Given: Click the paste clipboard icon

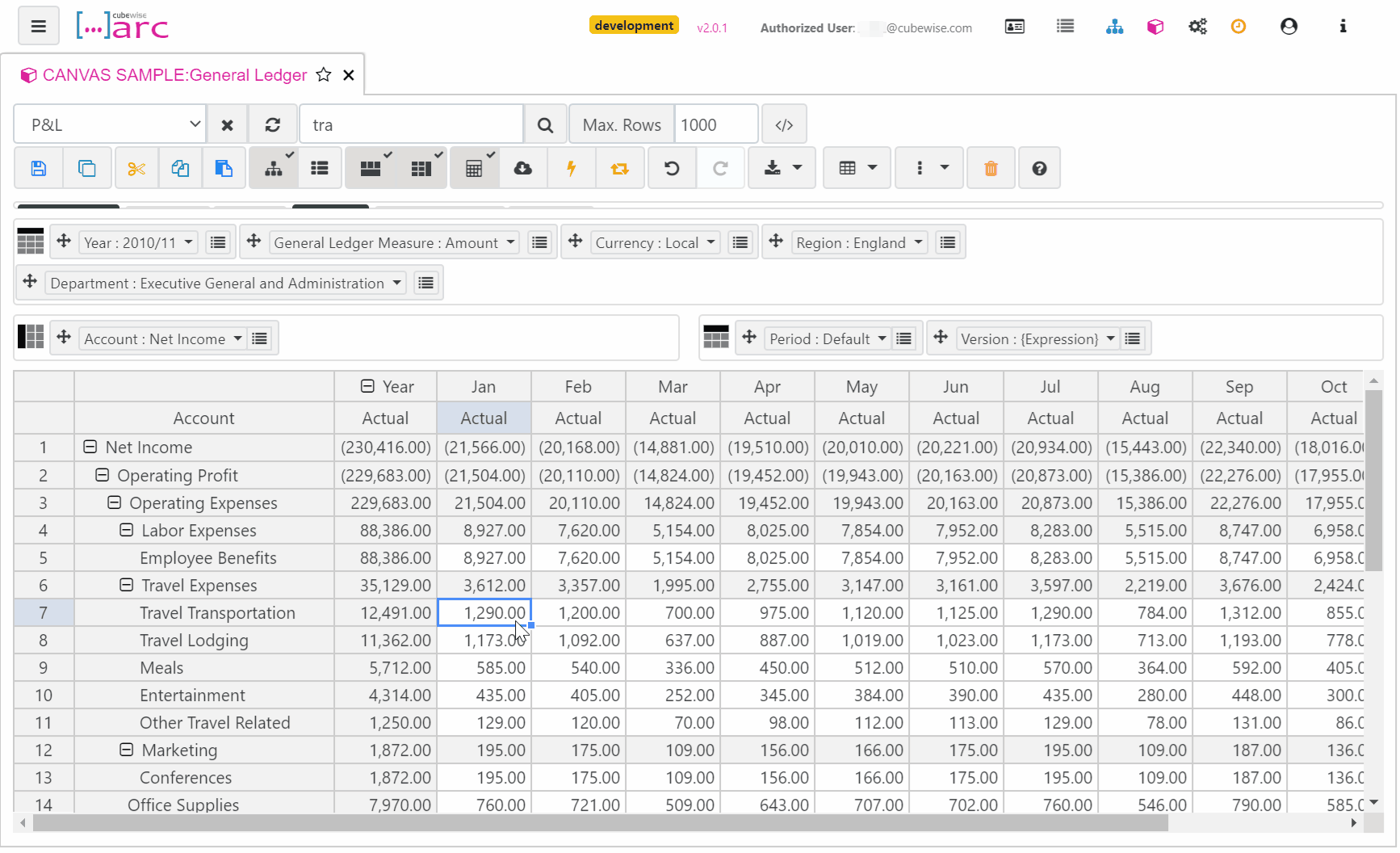Looking at the screenshot, I should pyautogui.click(x=224, y=168).
